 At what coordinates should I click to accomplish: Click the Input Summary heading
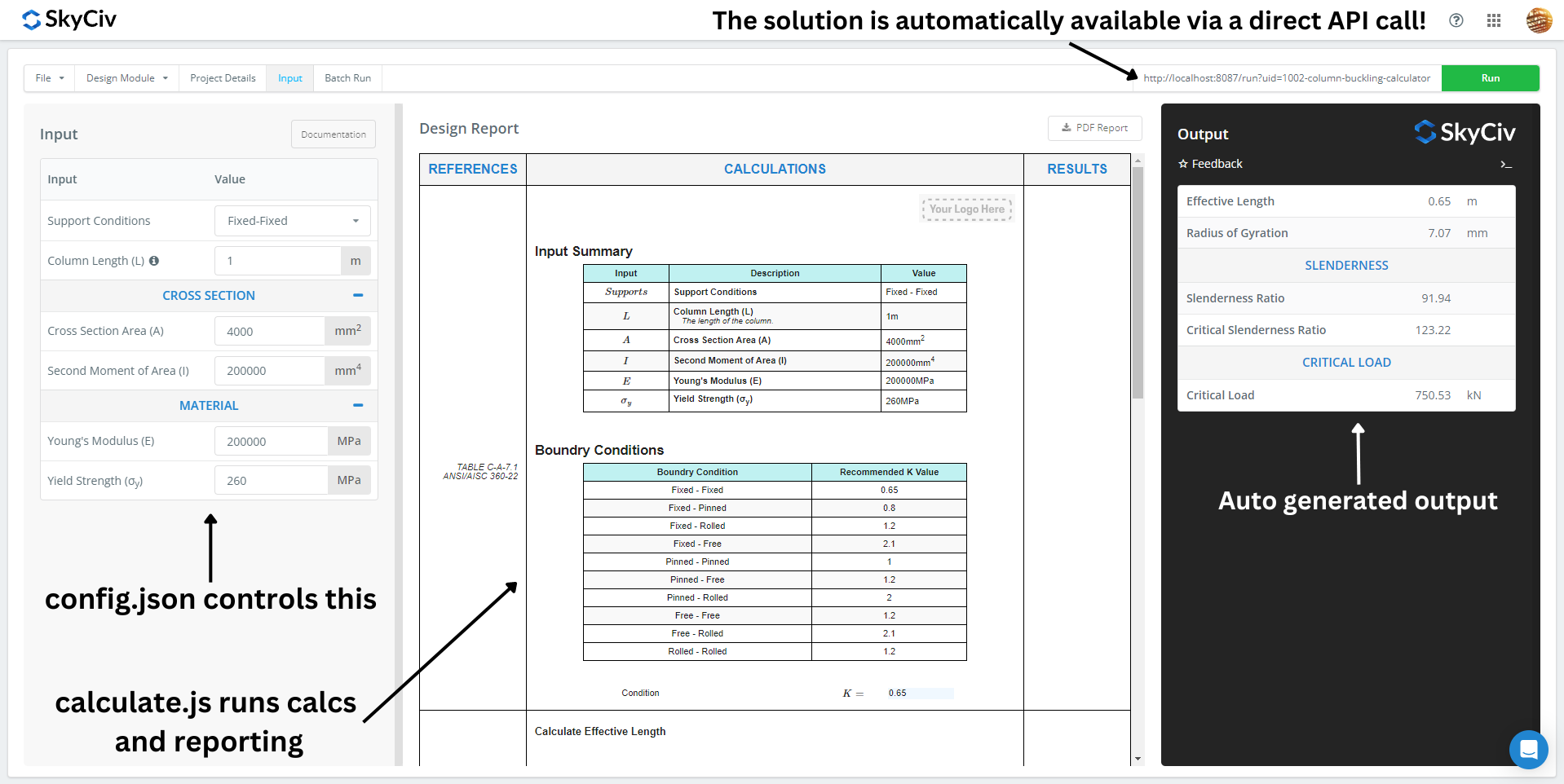click(x=584, y=251)
